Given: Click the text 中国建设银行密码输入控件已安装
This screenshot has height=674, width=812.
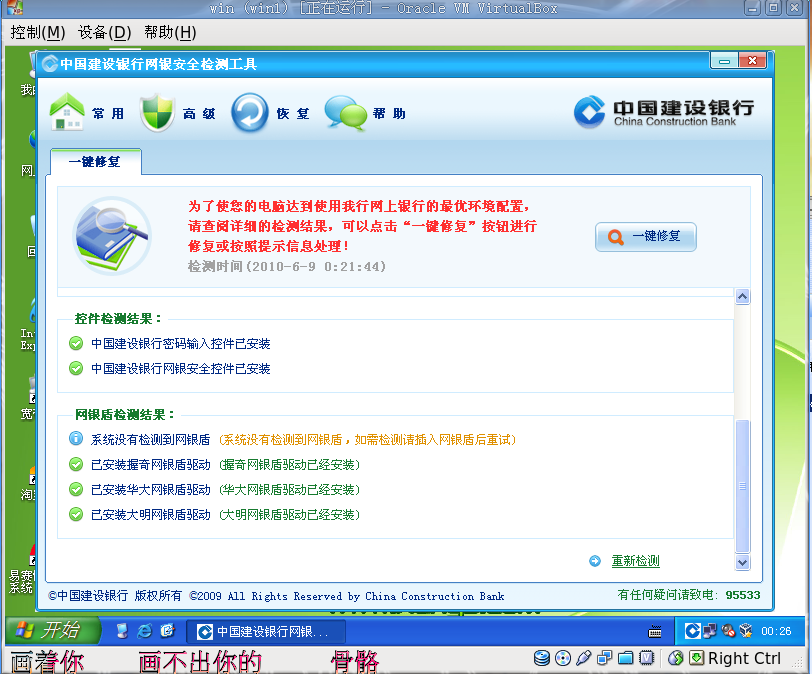Looking at the screenshot, I should tap(181, 344).
